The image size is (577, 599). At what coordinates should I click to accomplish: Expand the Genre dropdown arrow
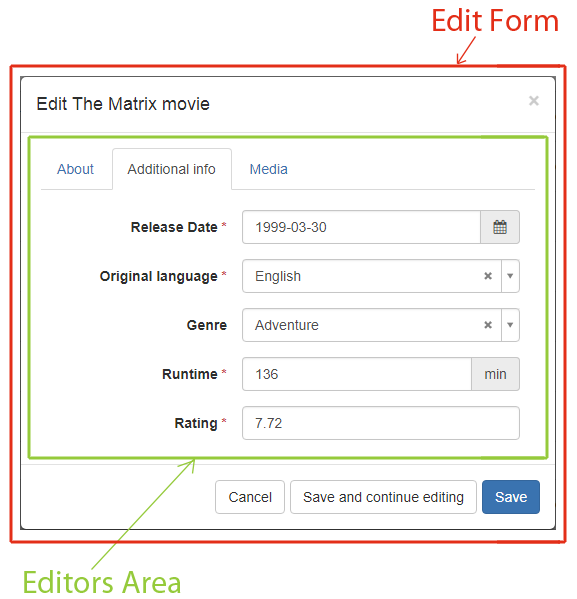(510, 325)
